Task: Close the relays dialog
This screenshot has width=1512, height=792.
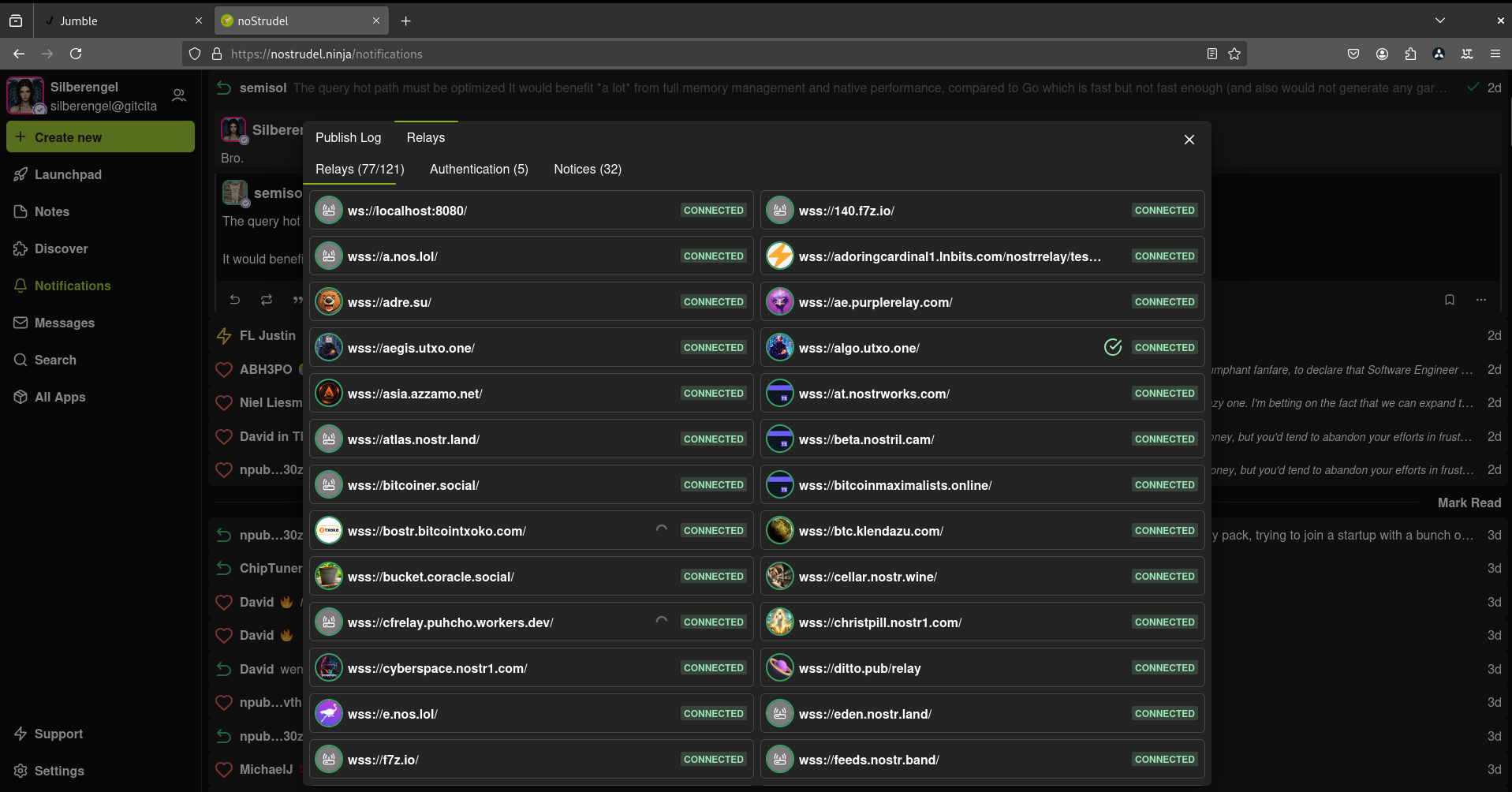Action: click(1189, 140)
